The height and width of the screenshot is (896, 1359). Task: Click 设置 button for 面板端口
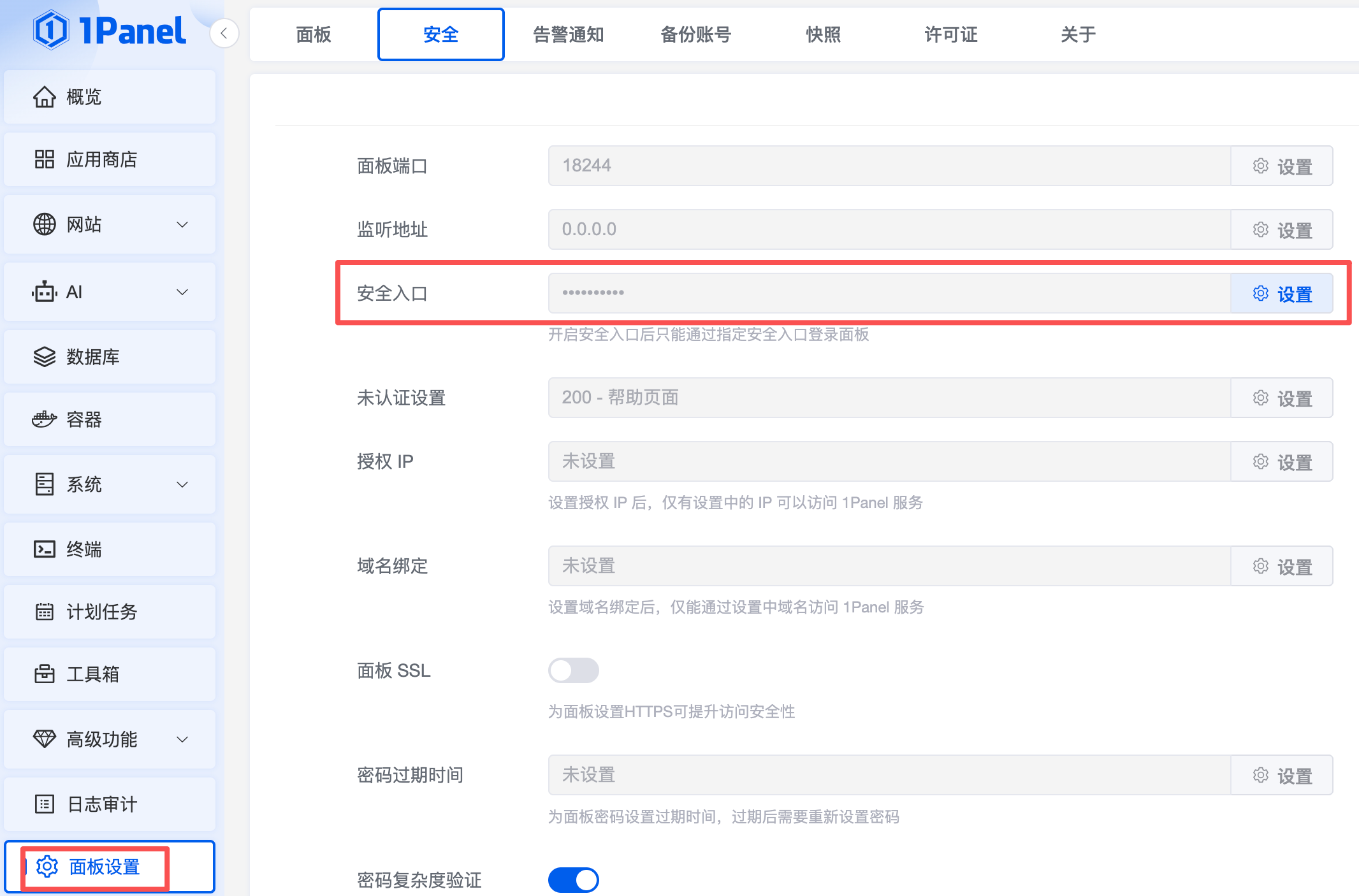coord(1281,166)
